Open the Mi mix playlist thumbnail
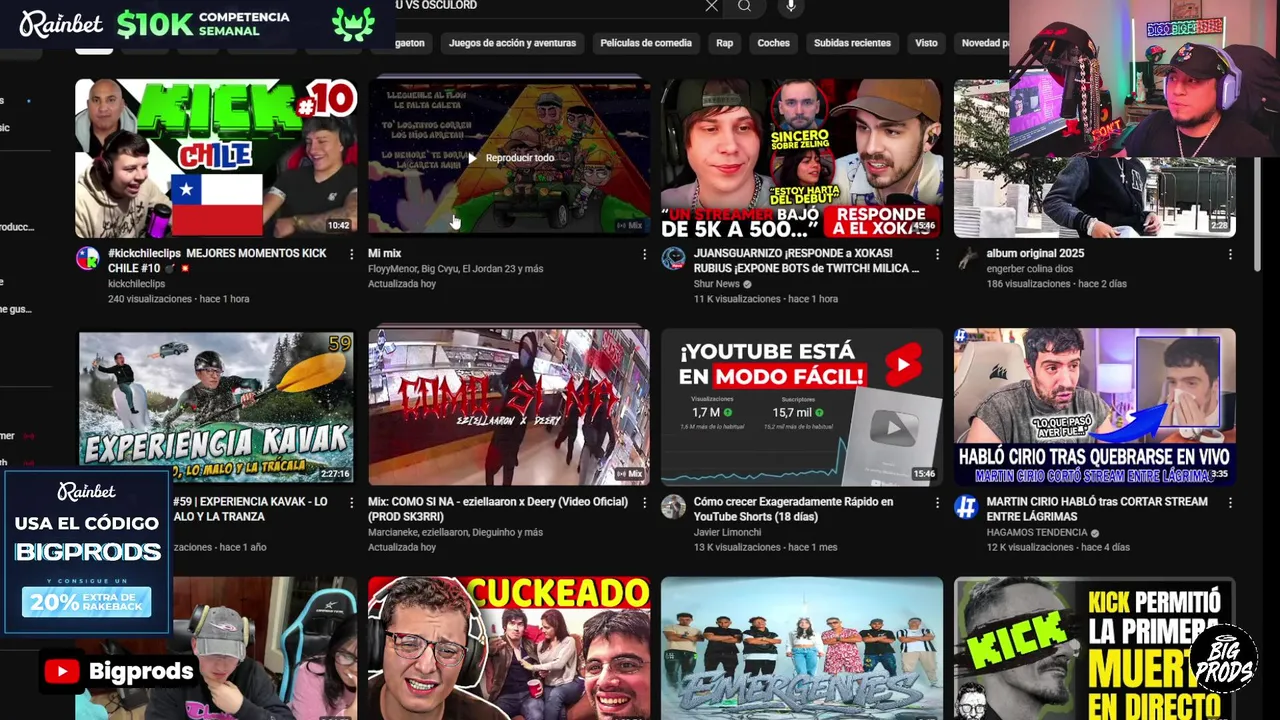The image size is (1280, 720). pos(509,158)
